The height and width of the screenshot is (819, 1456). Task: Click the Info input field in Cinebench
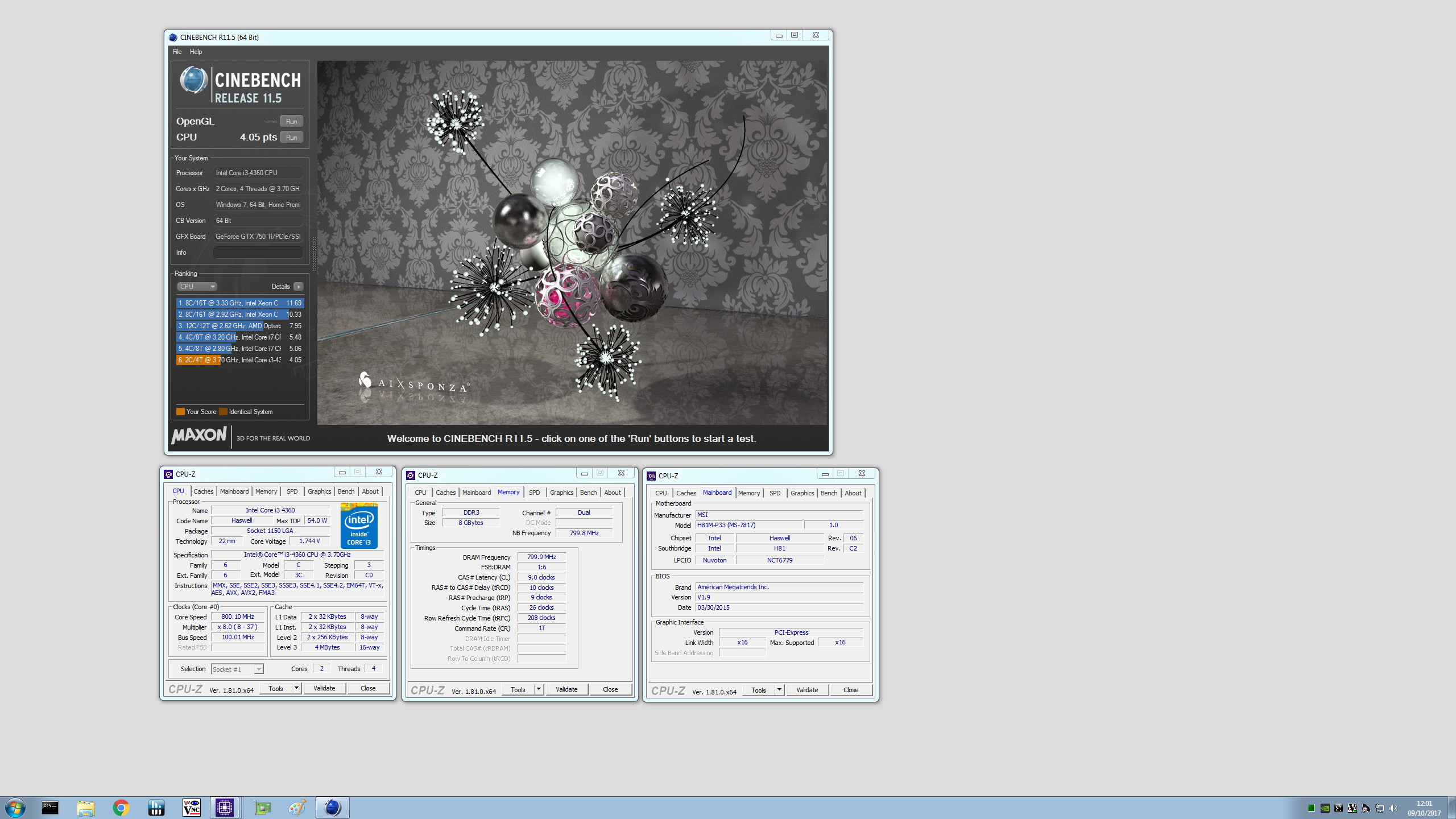pos(258,253)
